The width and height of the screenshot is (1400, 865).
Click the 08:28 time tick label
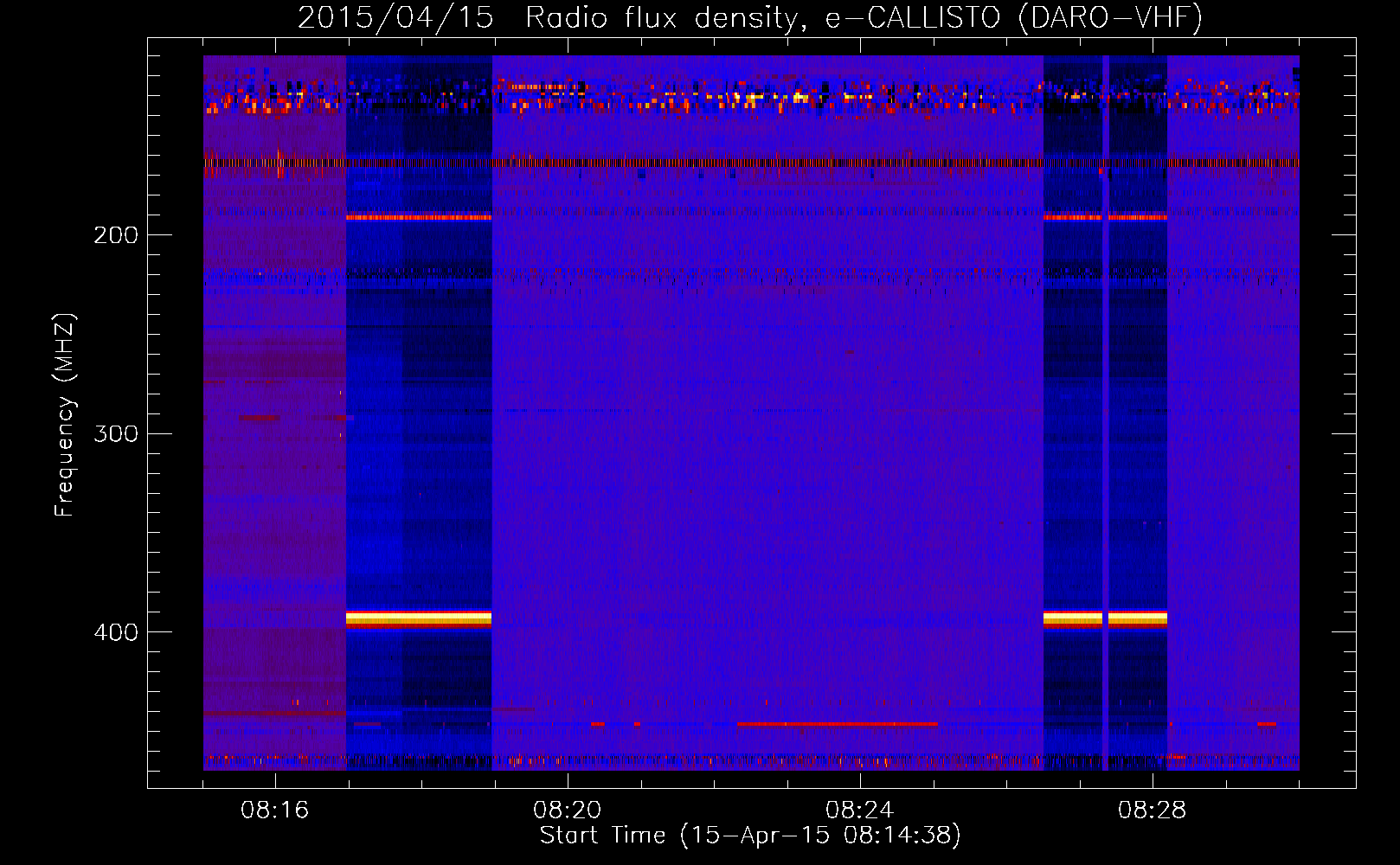coord(1153,811)
